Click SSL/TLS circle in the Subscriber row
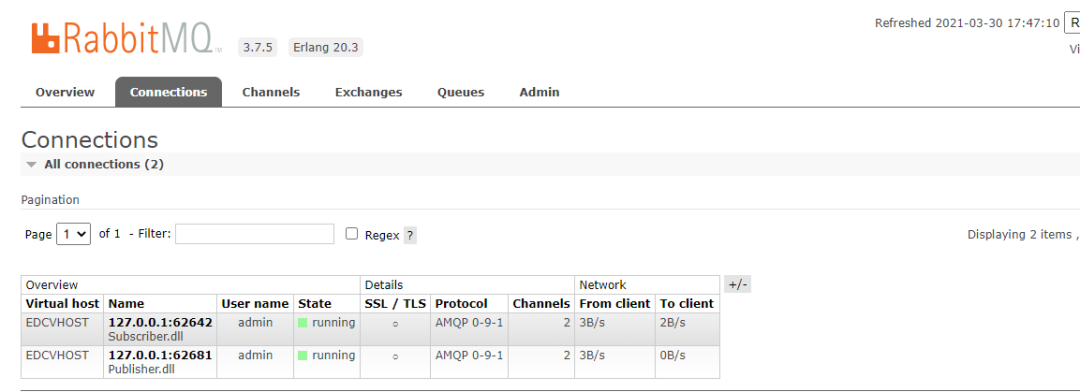 pyautogui.click(x=395, y=324)
